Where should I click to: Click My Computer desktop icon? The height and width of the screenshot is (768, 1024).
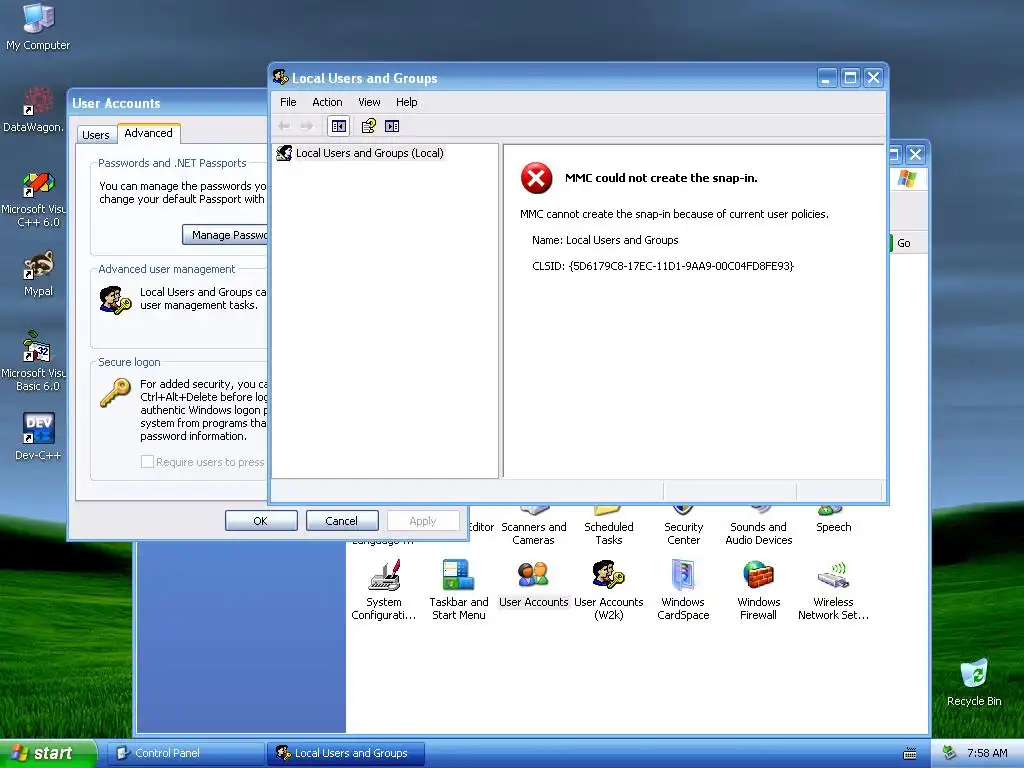38,27
